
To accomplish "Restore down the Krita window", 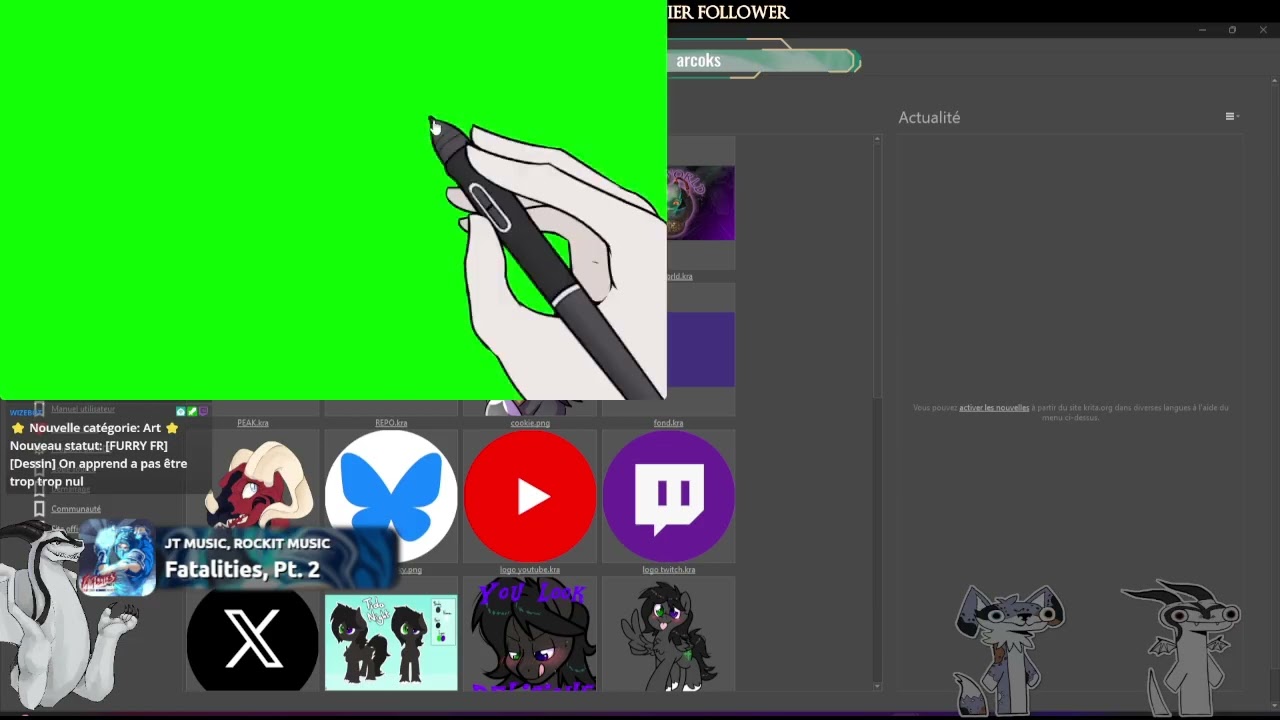I will pos(1232,30).
